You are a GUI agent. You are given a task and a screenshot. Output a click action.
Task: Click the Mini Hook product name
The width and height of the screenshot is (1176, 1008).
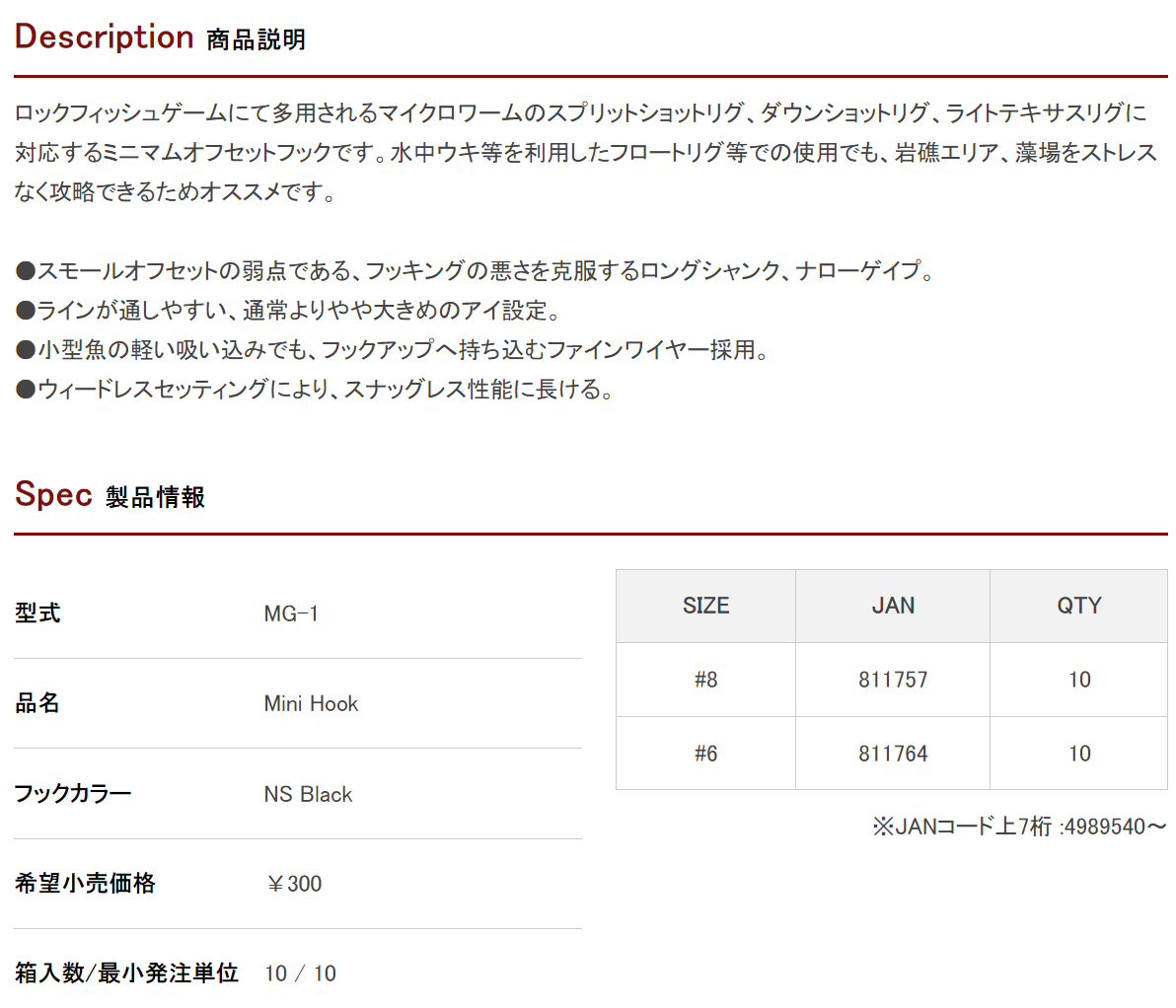point(311,703)
